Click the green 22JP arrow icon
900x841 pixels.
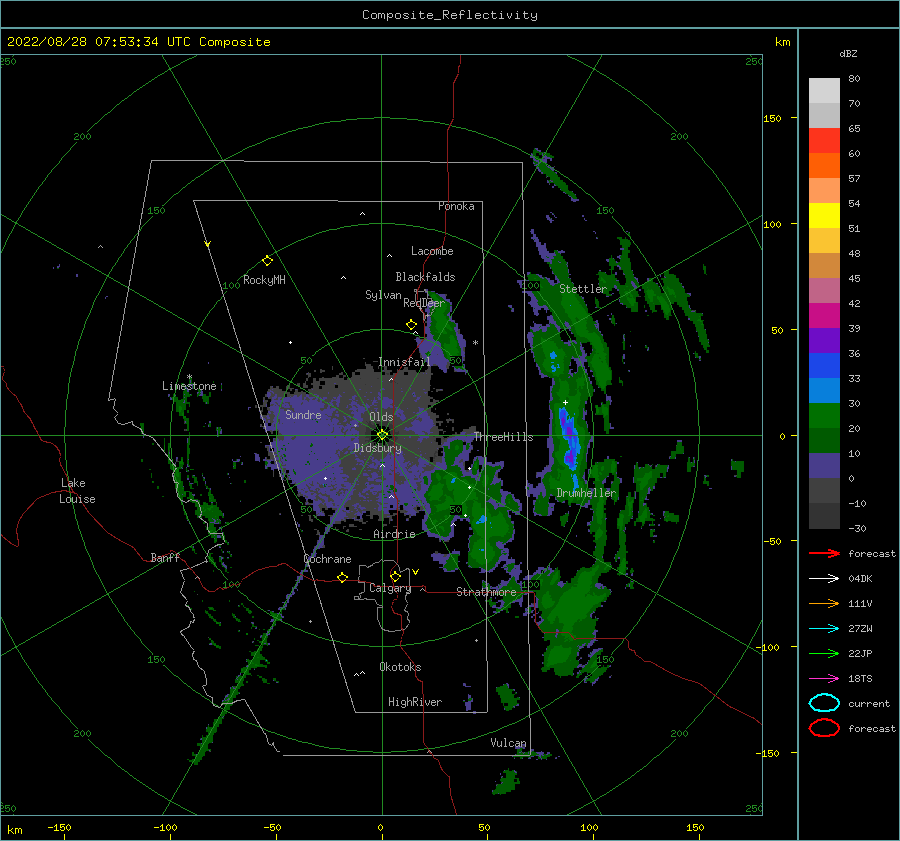click(824, 653)
